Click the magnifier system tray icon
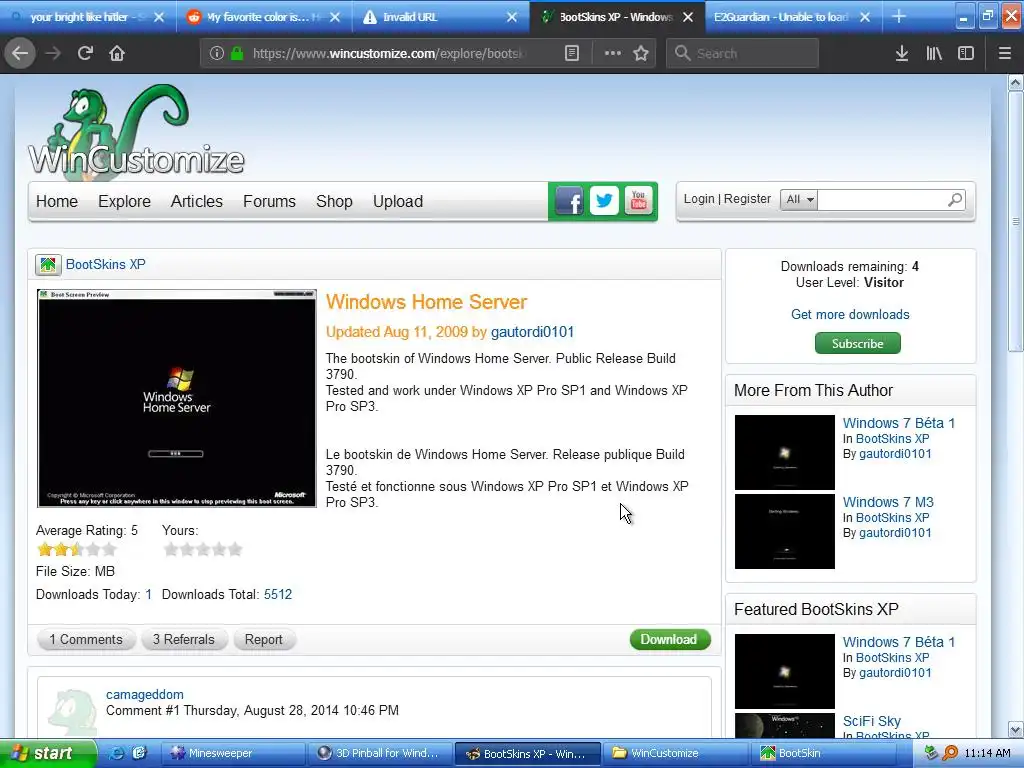Image resolution: width=1024 pixels, height=768 pixels. pyautogui.click(x=950, y=753)
